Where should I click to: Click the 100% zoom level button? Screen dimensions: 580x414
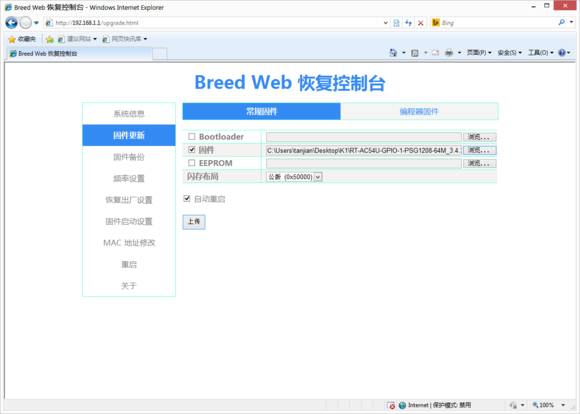pos(543,405)
